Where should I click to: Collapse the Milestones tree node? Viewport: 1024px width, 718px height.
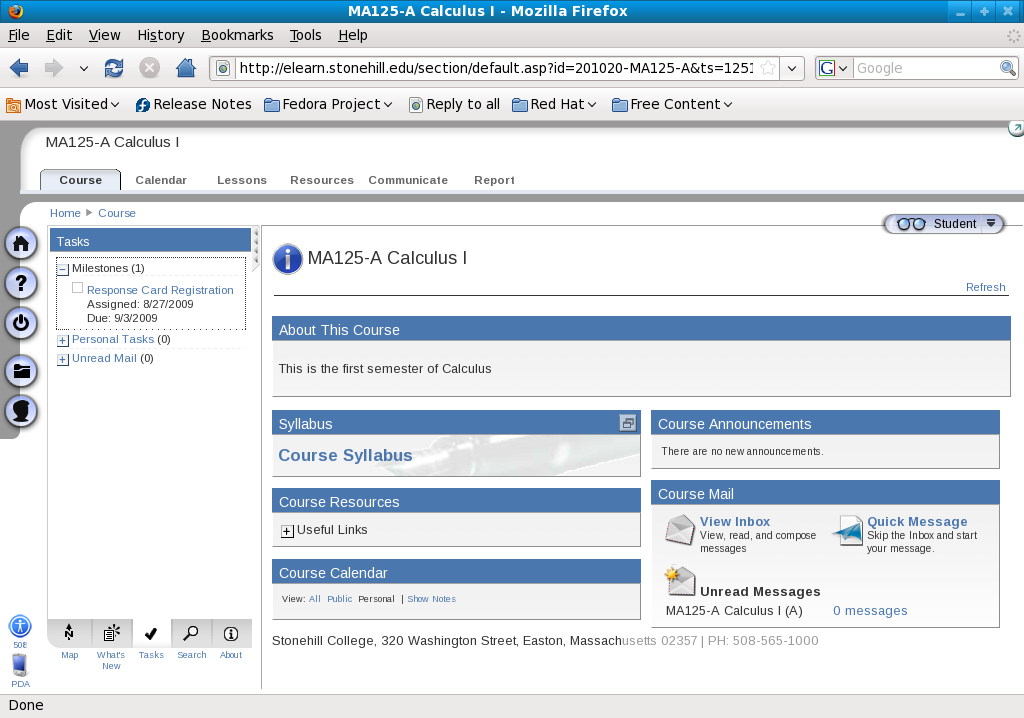[63, 269]
